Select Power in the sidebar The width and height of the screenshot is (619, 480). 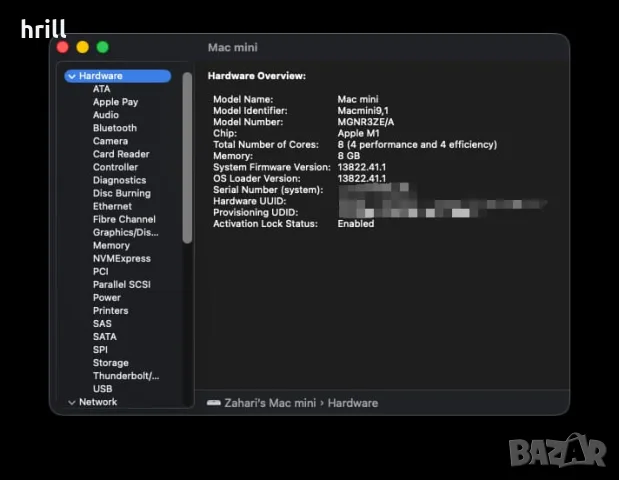107,298
